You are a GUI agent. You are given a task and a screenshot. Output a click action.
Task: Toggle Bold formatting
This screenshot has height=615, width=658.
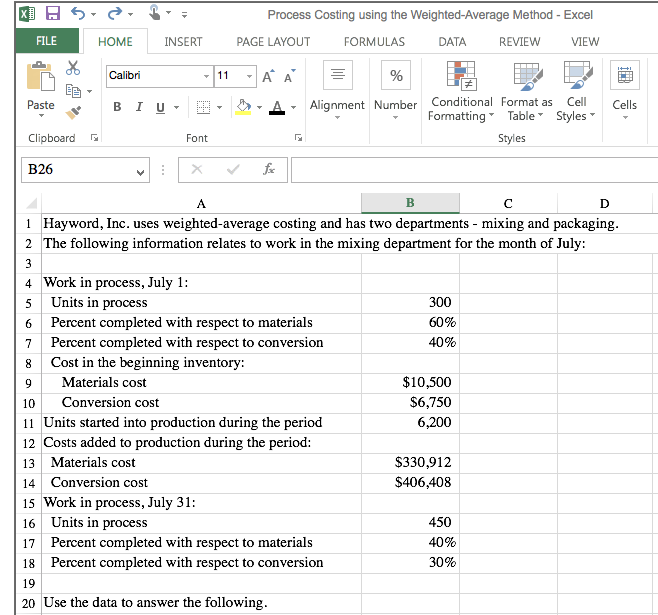(118, 107)
